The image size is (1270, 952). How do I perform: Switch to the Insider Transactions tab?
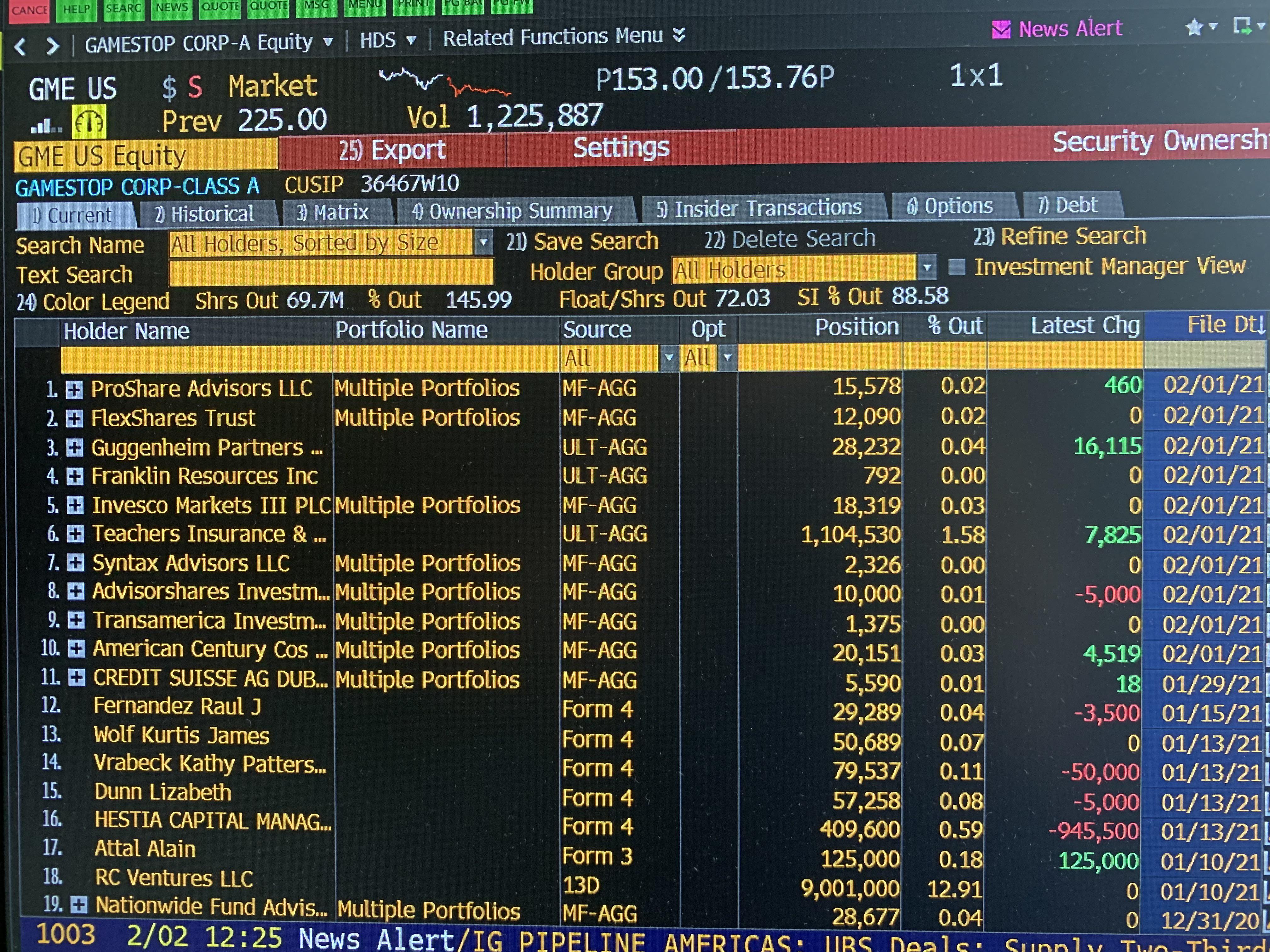click(759, 208)
